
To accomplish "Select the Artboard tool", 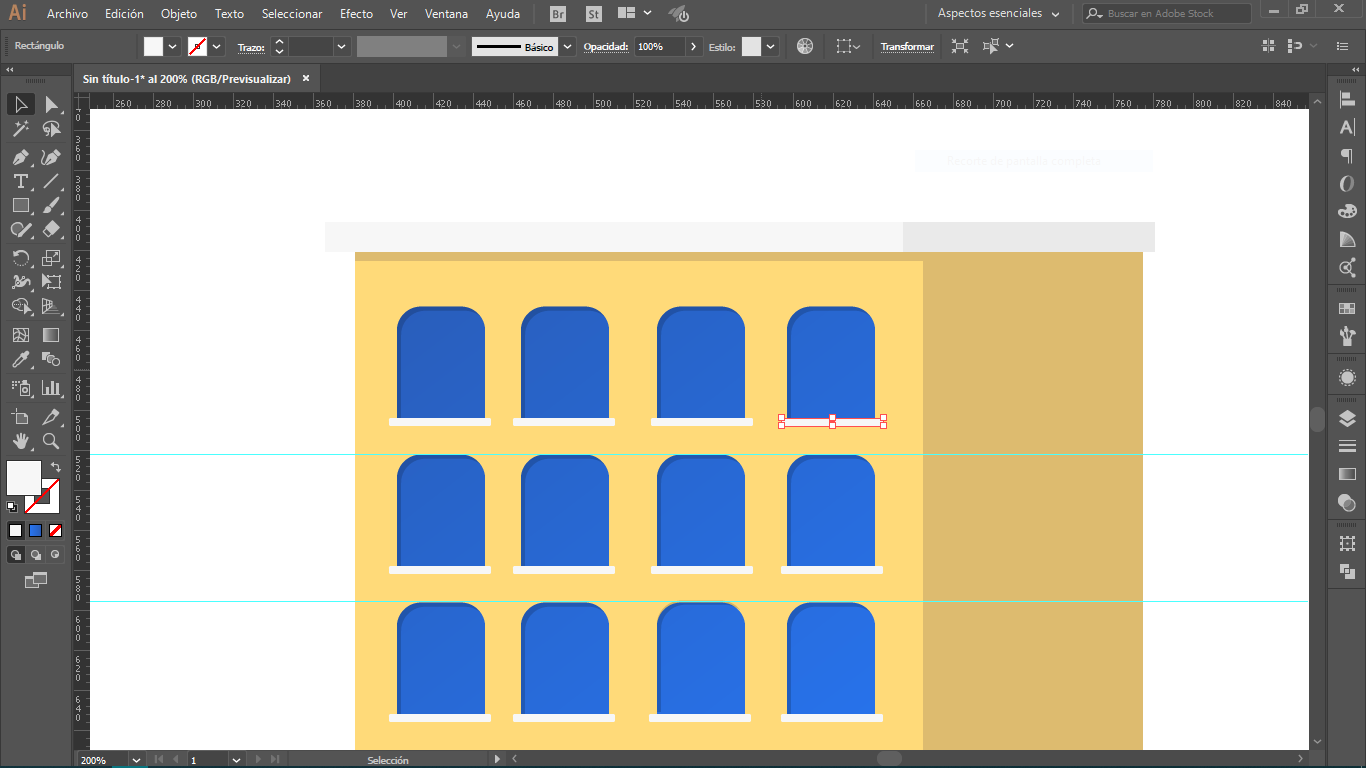I will point(20,416).
